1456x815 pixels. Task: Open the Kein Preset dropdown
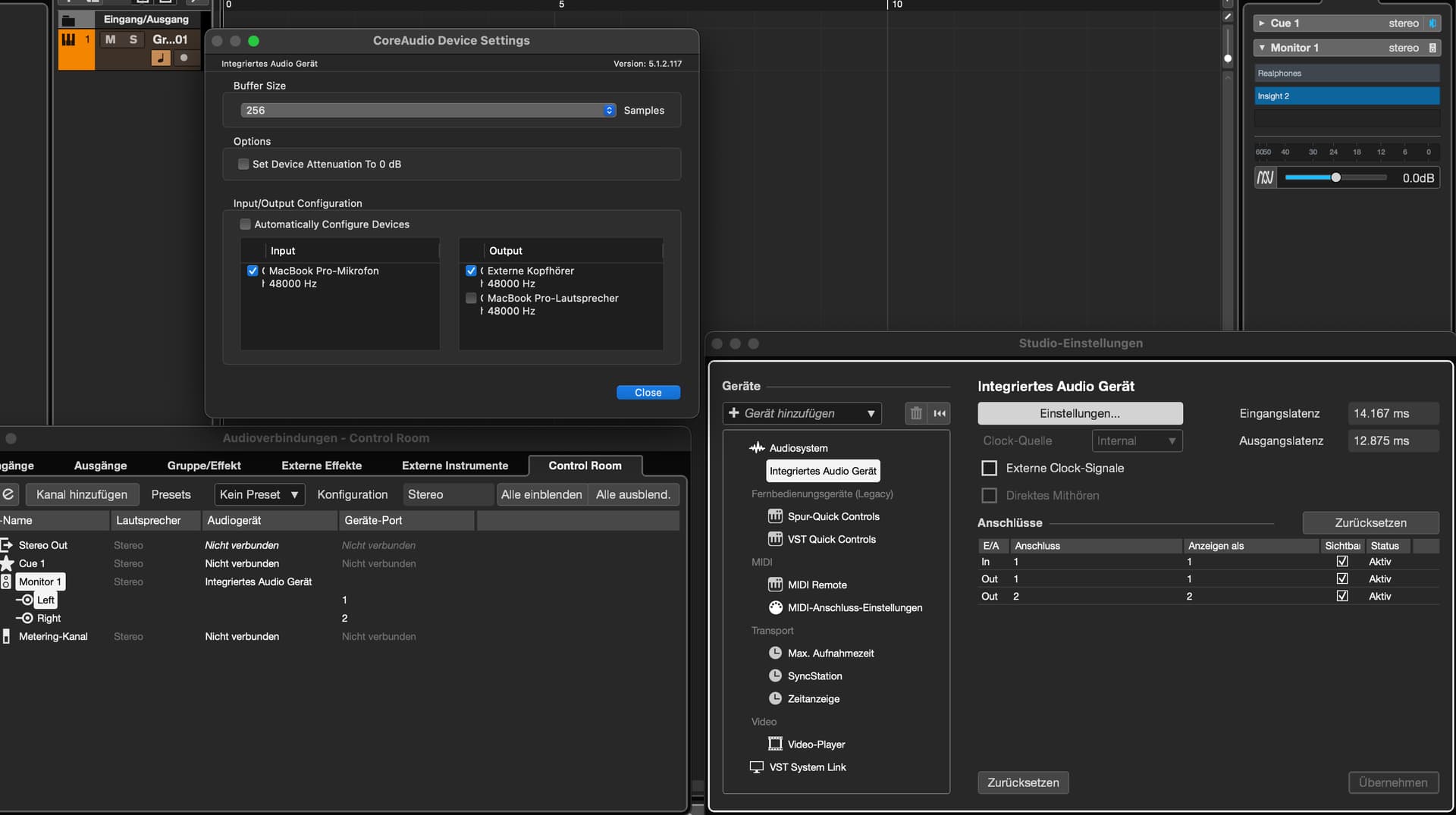pos(259,494)
